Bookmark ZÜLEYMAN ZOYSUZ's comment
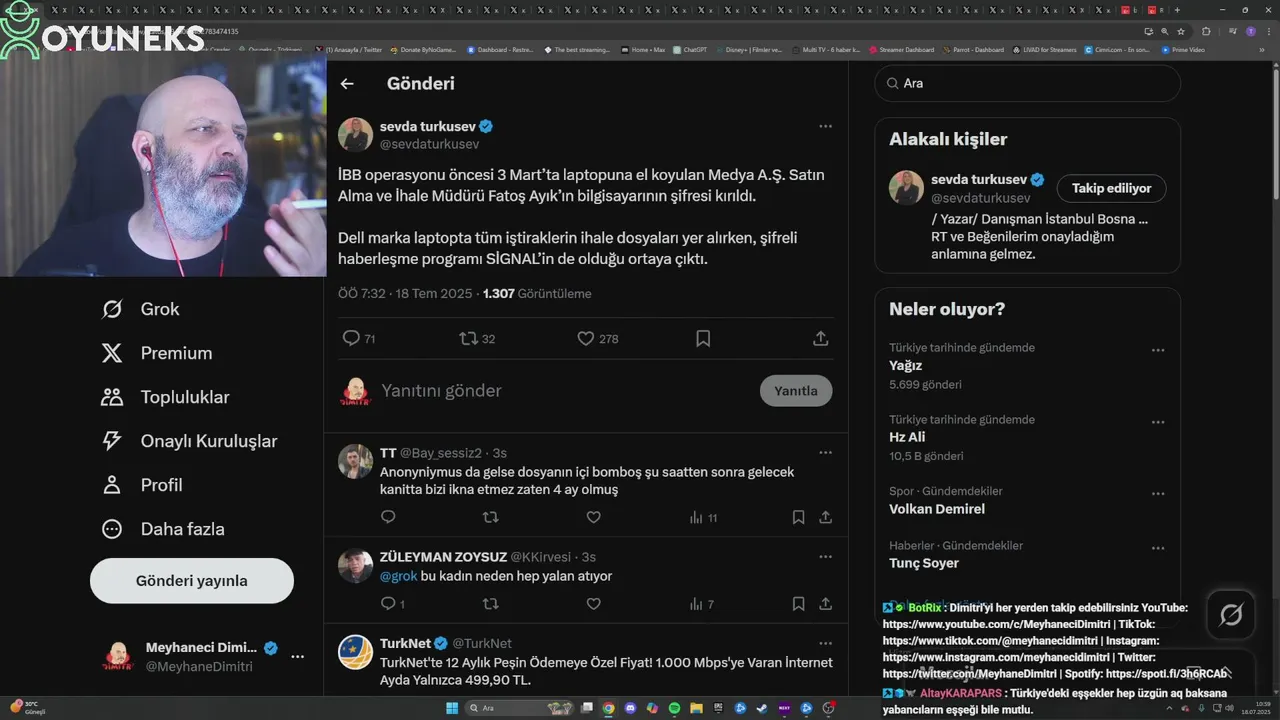 click(798, 604)
